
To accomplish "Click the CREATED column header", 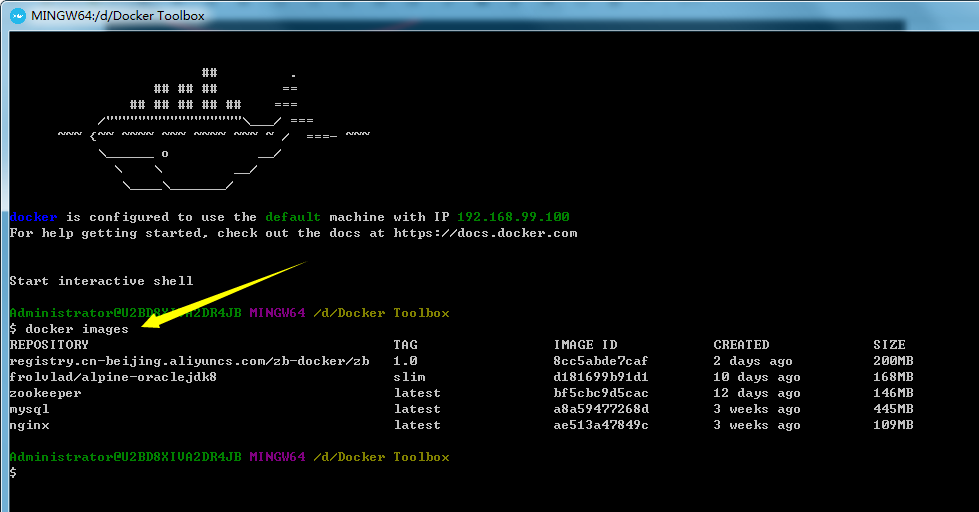I will click(741, 345).
